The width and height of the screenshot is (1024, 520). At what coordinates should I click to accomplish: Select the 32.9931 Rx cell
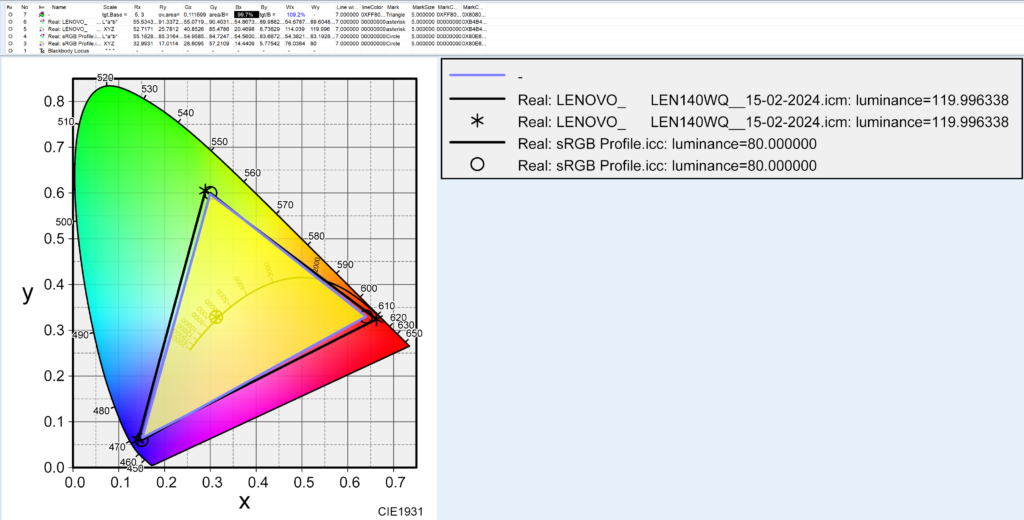[145, 43]
